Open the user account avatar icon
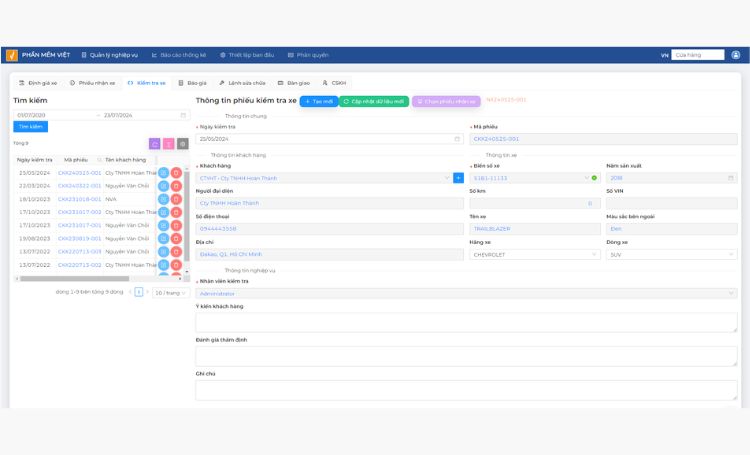 click(735, 55)
